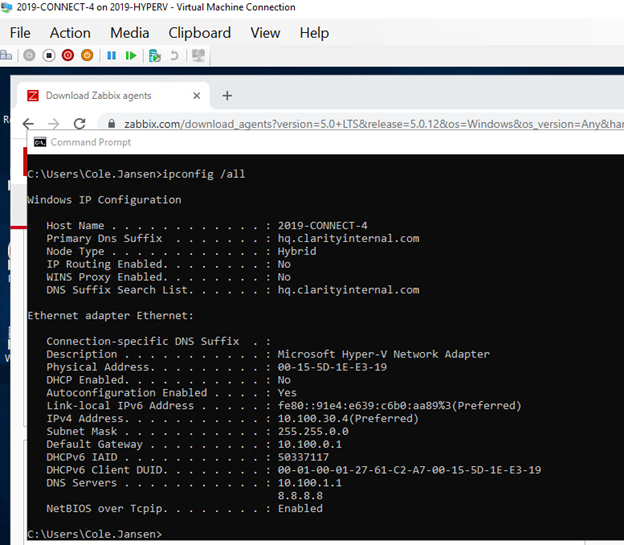Screen dimensions: 624x545
Task: Open the Clipboard menu
Action: [x=199, y=33]
